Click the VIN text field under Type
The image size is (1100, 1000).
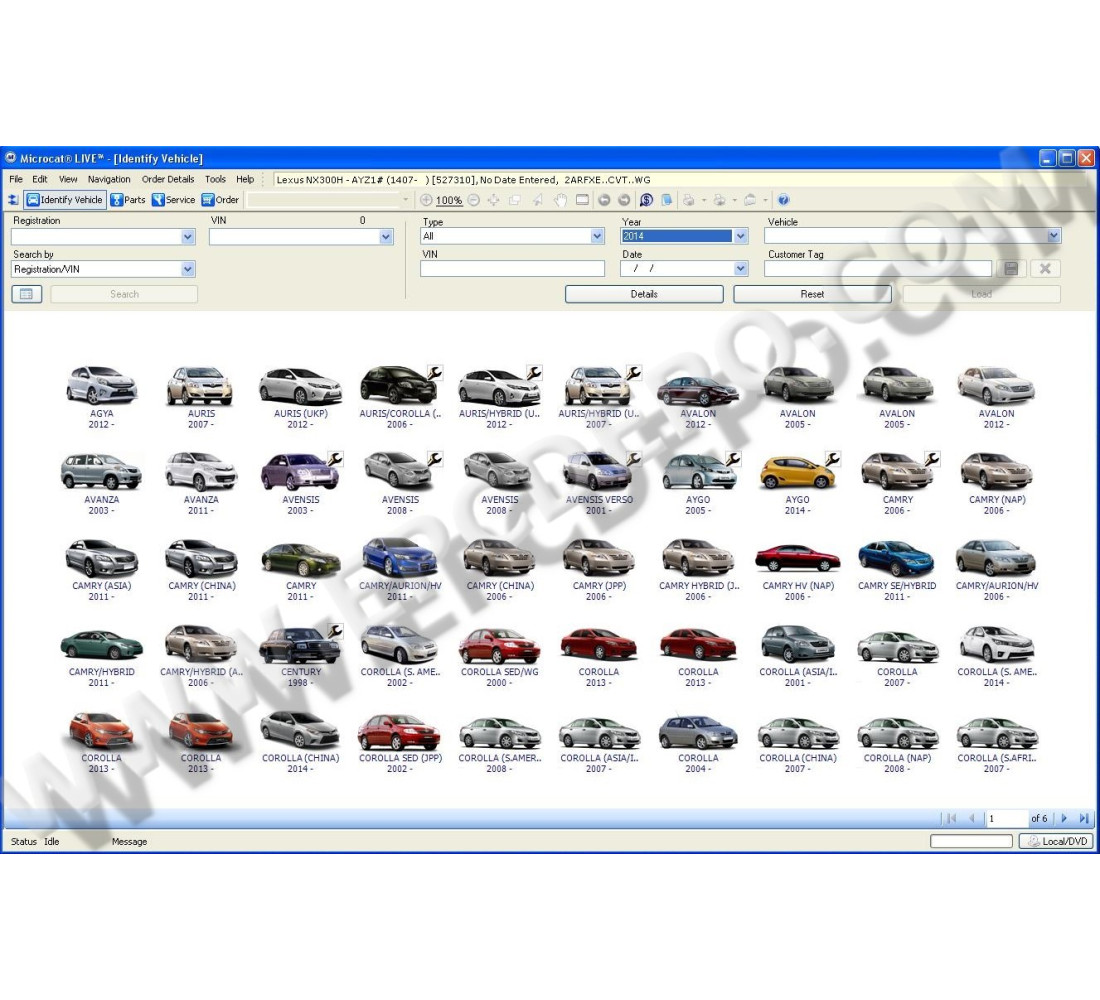512,268
